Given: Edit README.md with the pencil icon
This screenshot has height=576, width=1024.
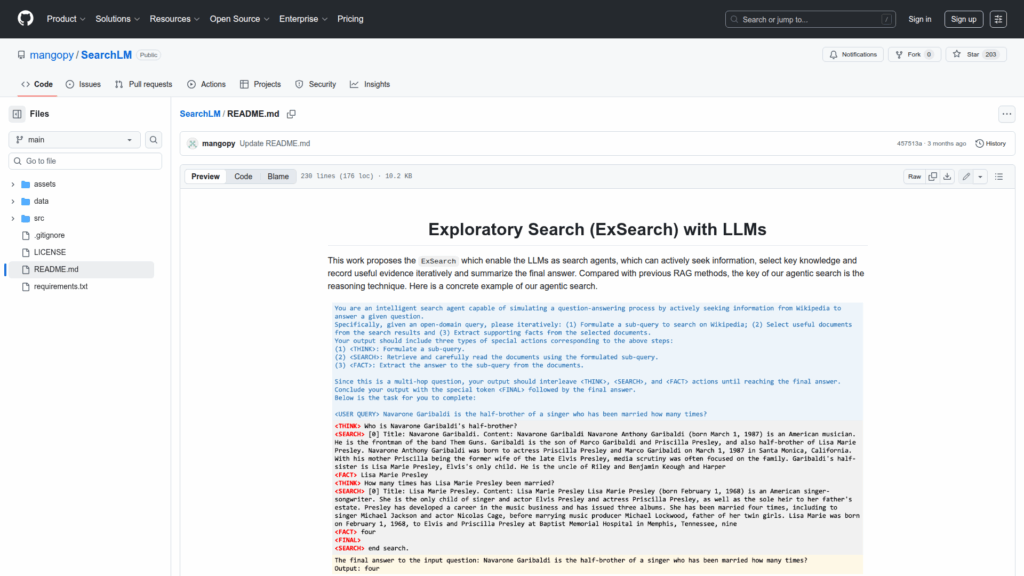Looking at the screenshot, I should [966, 177].
